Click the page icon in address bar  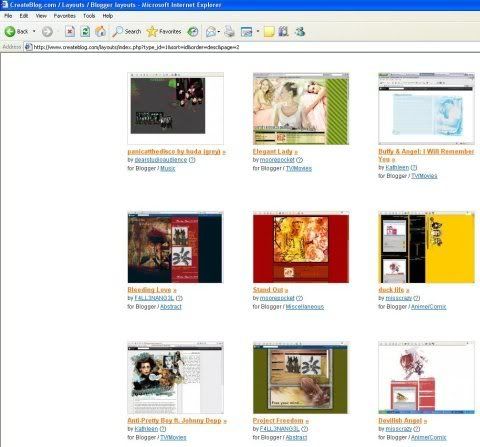click(x=29, y=47)
